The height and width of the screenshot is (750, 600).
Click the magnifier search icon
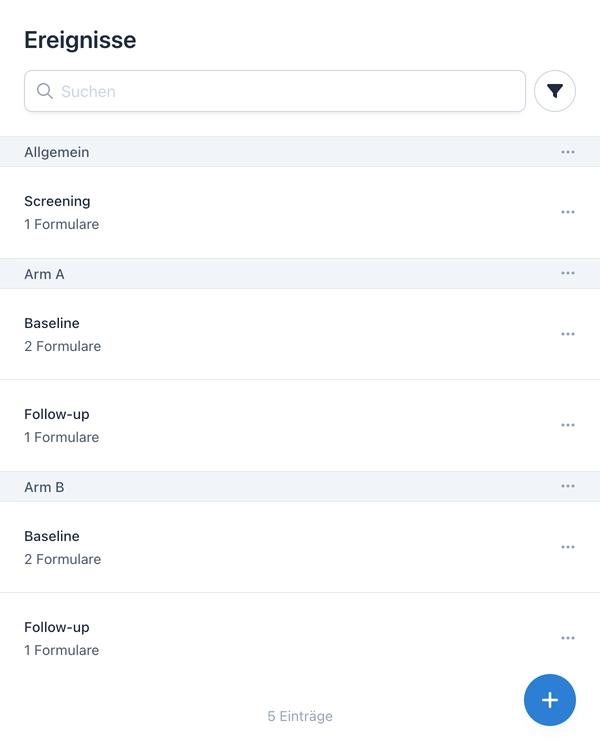pos(45,91)
